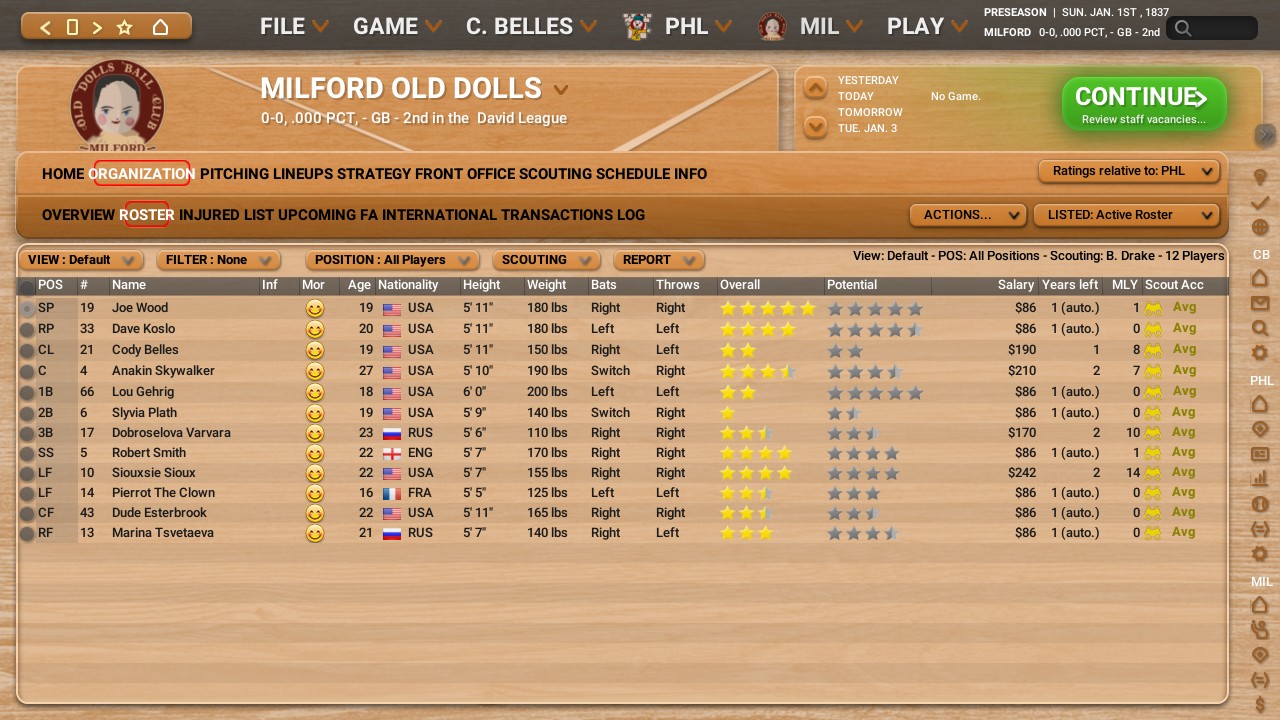1280x720 pixels.
Task: Select the row marker for Slyvia Plath
Action: point(27,414)
